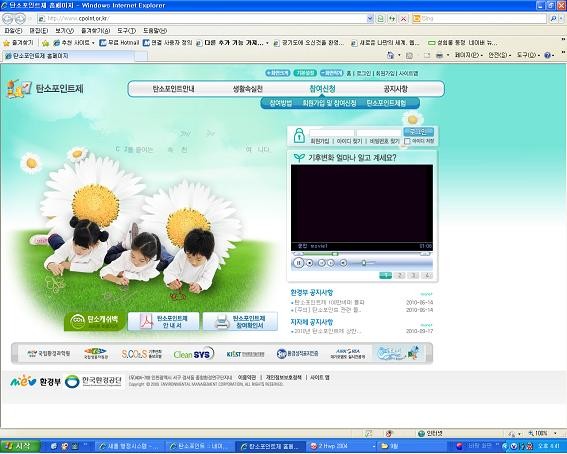The width and height of the screenshot is (567, 454).
Task: Pause the video with the pause button
Action: tap(298, 263)
